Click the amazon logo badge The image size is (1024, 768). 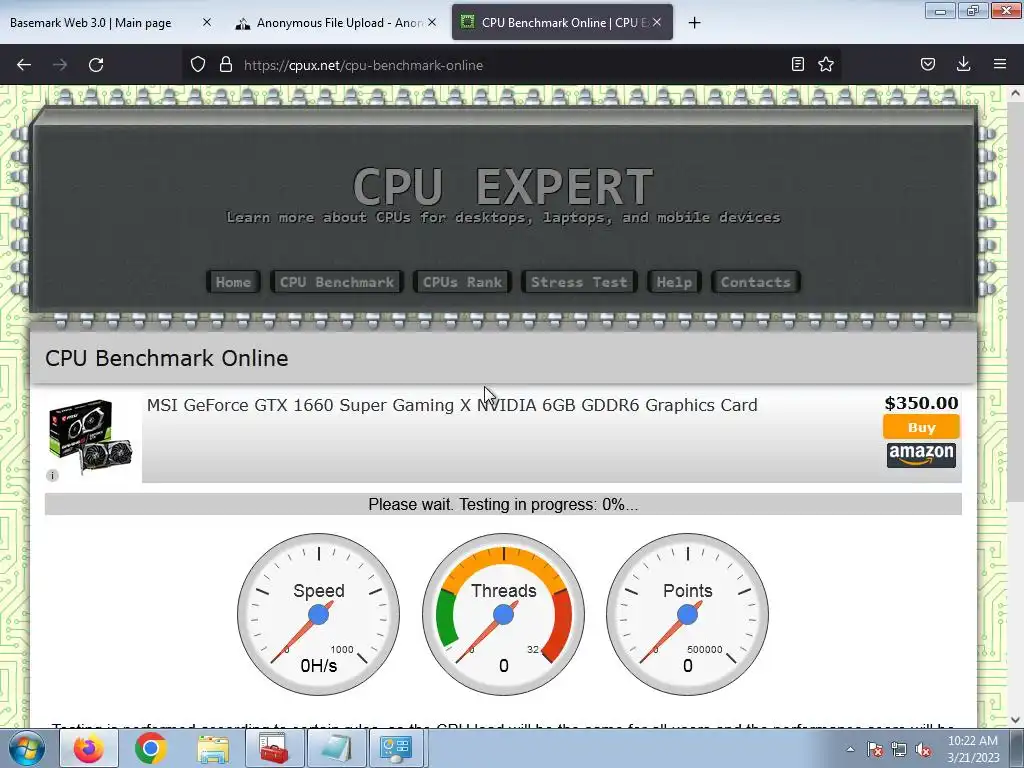pyautogui.click(x=921, y=455)
